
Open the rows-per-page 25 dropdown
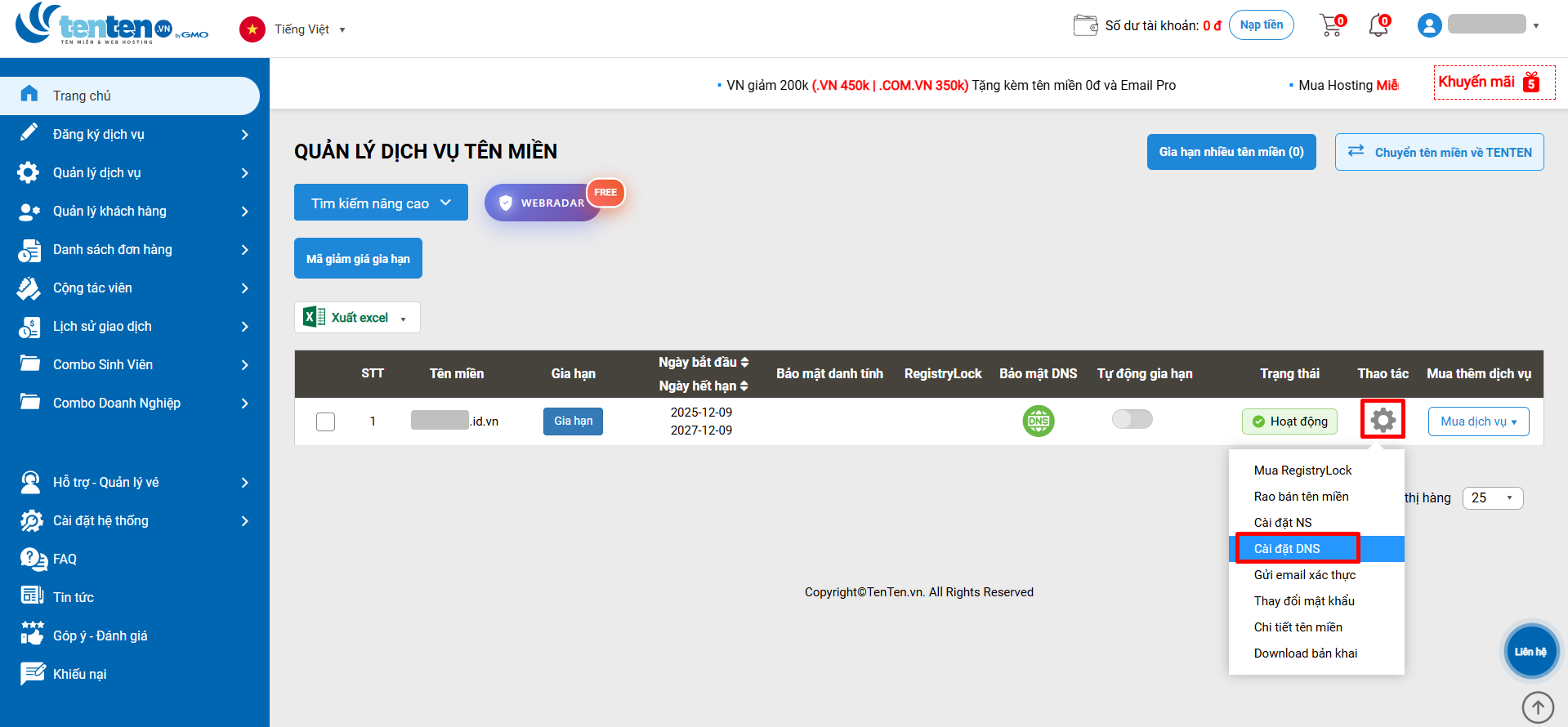pos(1492,498)
